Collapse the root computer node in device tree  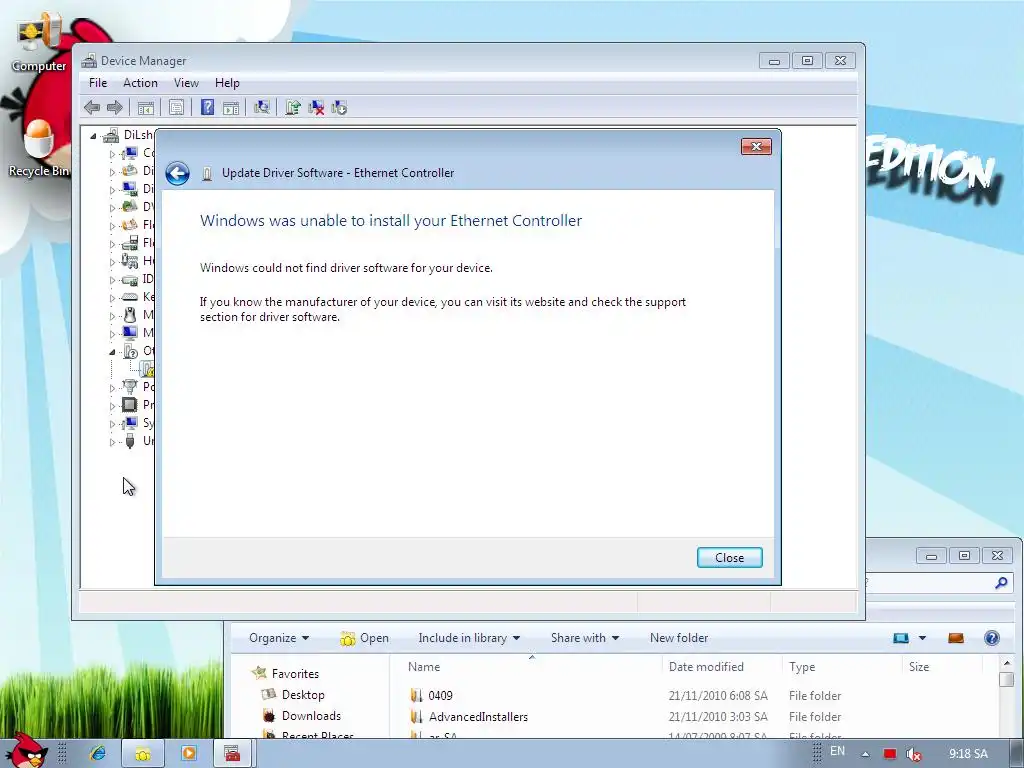click(93, 136)
